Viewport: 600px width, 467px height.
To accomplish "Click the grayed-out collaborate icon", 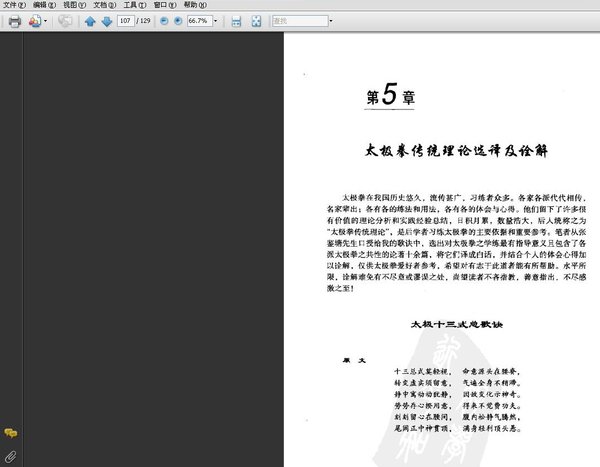I will coord(65,21).
